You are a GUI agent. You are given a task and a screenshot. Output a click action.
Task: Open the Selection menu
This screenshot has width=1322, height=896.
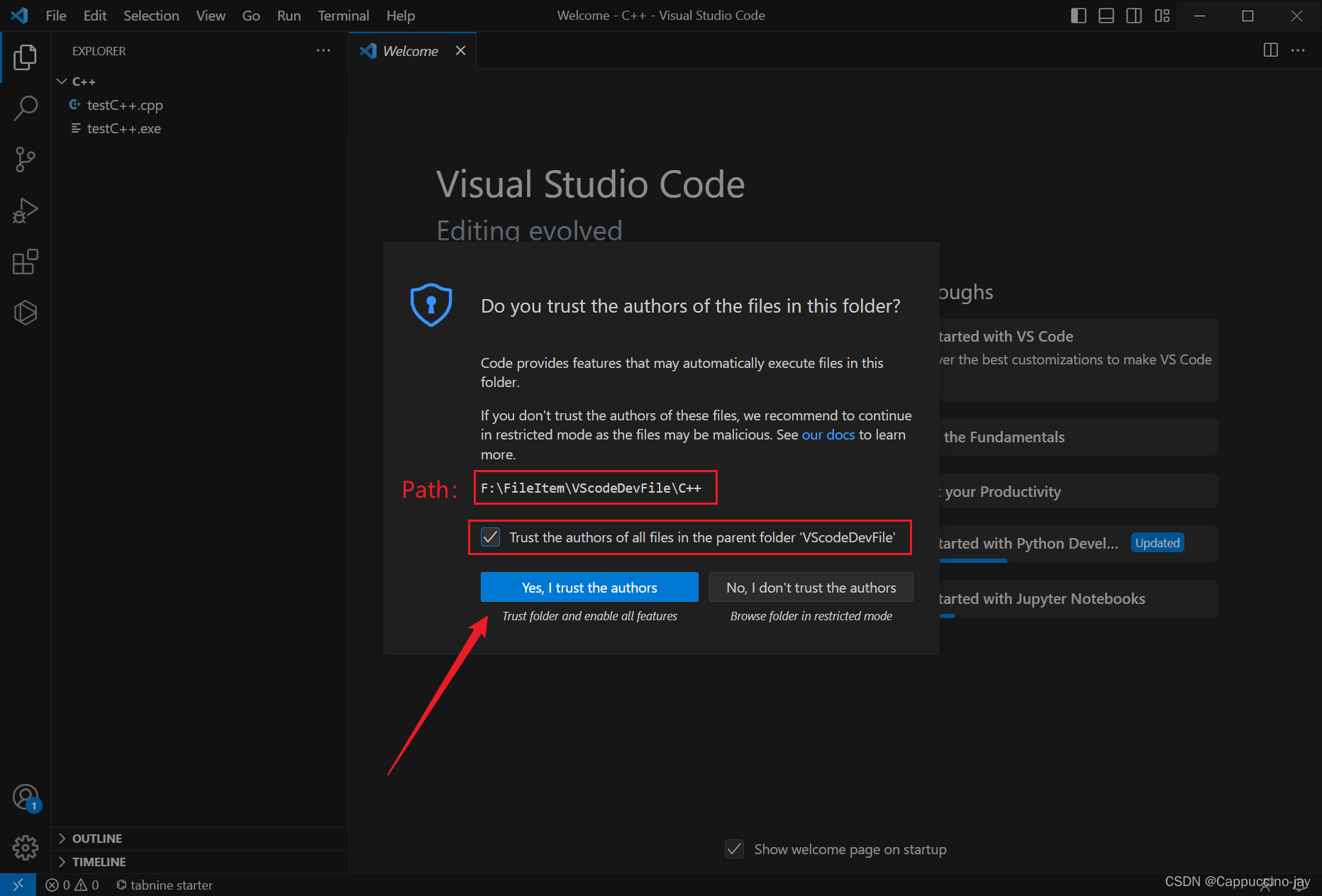click(x=151, y=16)
